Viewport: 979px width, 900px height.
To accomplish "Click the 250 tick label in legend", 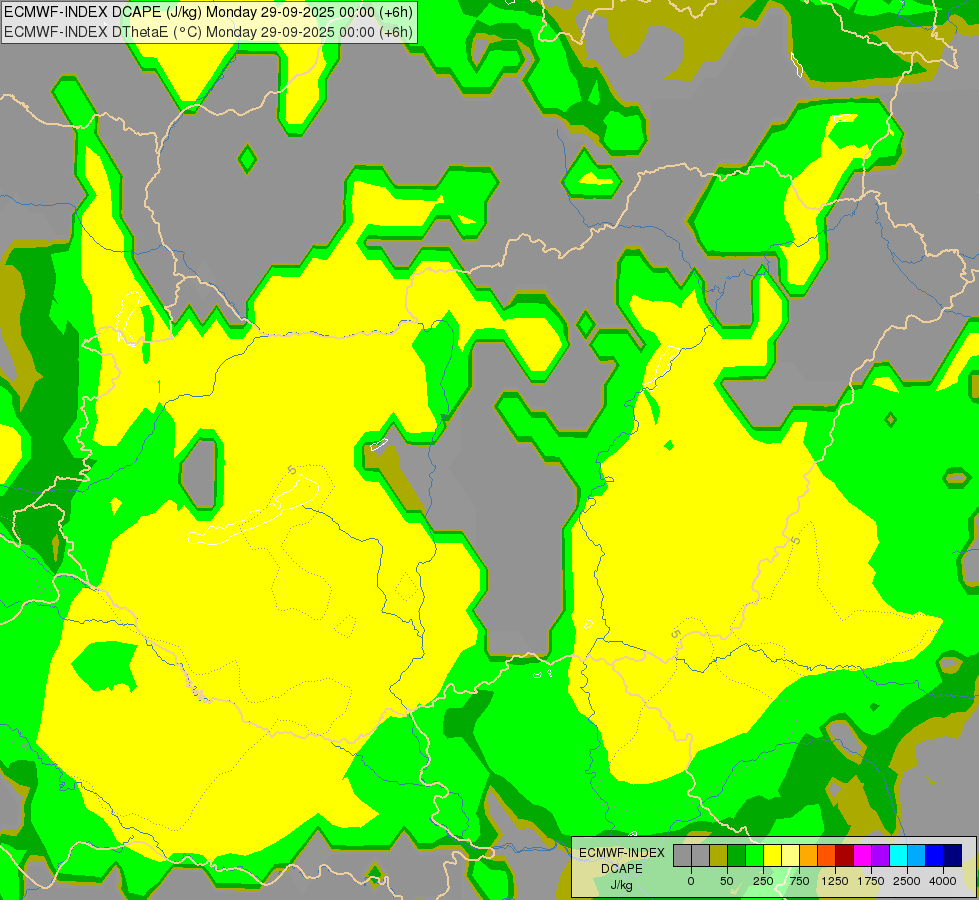I will 762,881.
